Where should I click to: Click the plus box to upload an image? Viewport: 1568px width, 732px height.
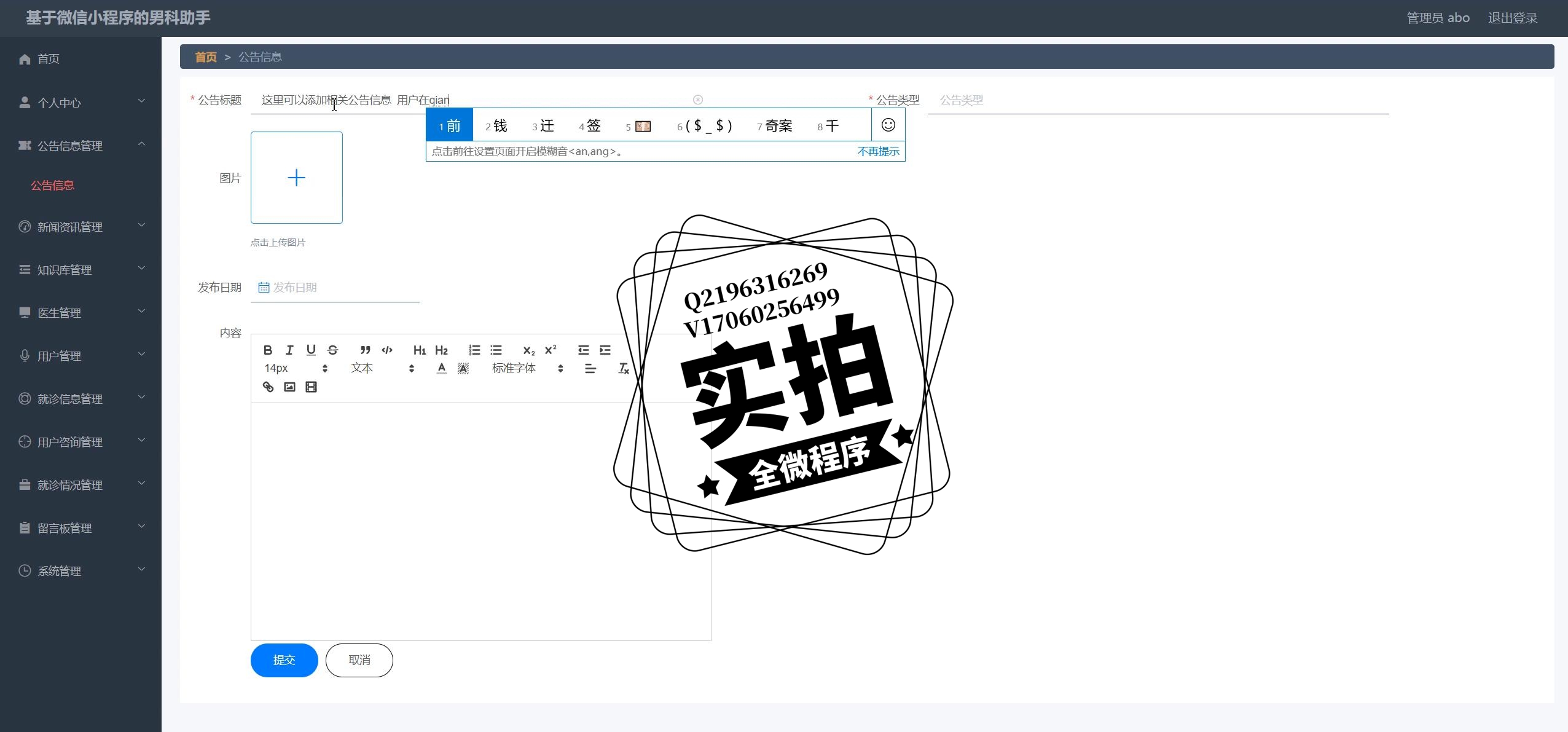pos(297,178)
